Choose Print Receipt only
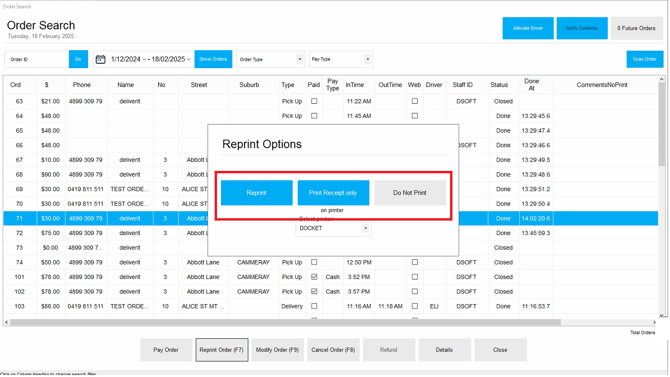This screenshot has width=670, height=377. click(x=333, y=193)
